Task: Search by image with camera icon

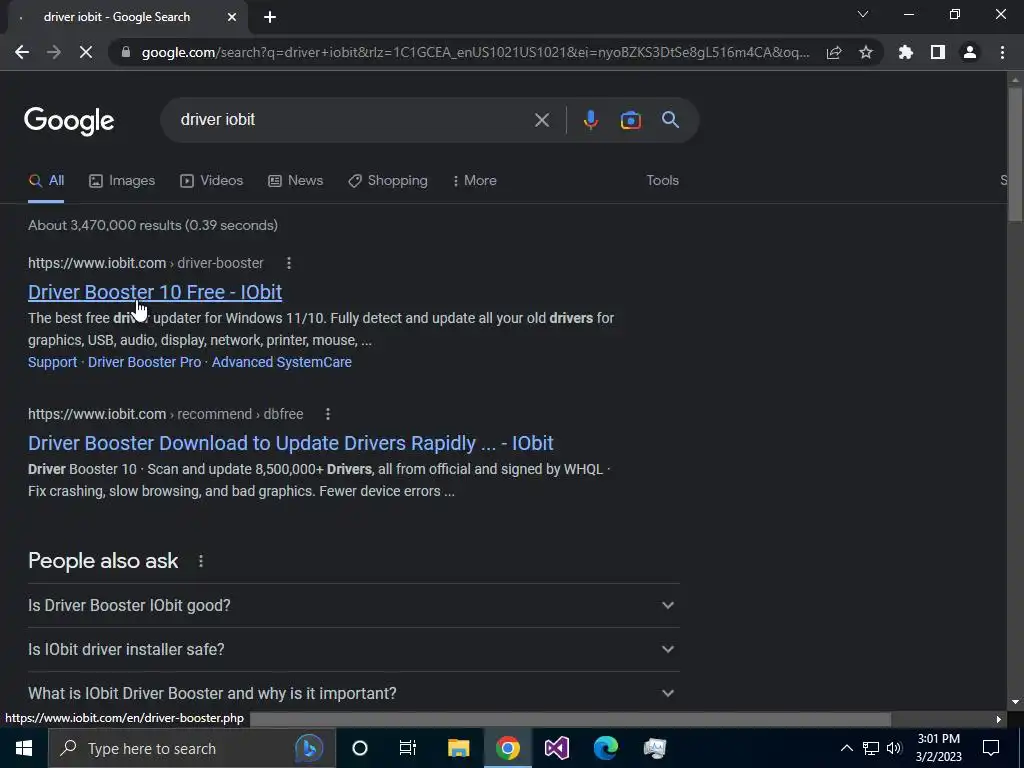Action: (x=630, y=120)
